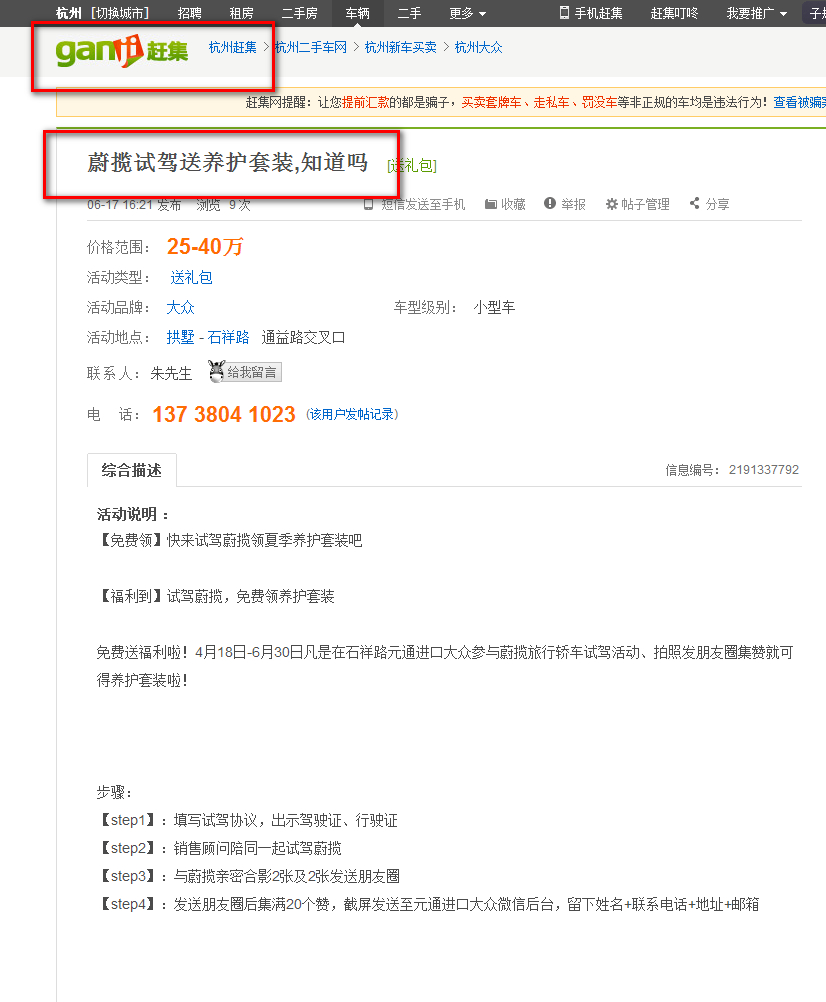Click the 手机赶集 link
This screenshot has height=1002, width=826.
pos(598,13)
